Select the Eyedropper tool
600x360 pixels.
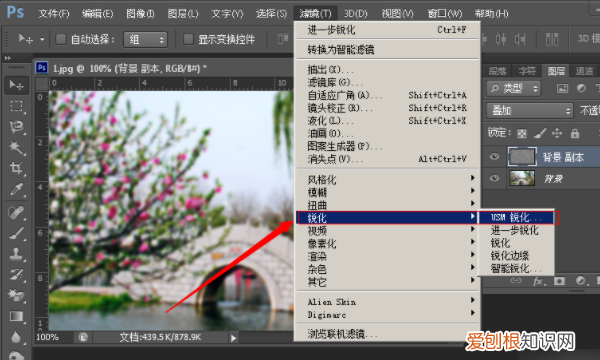(x=16, y=189)
